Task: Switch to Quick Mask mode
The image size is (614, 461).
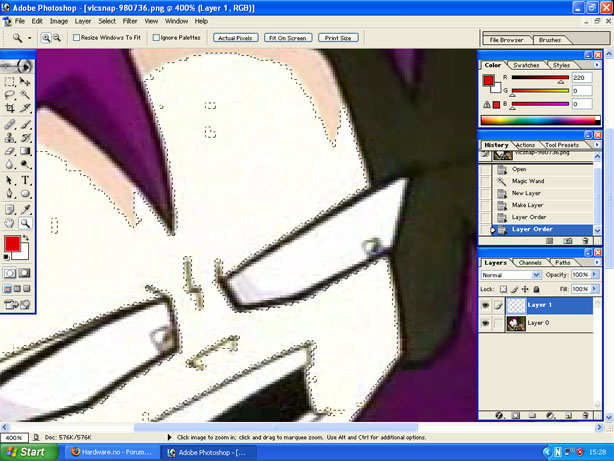Action: click(x=25, y=273)
